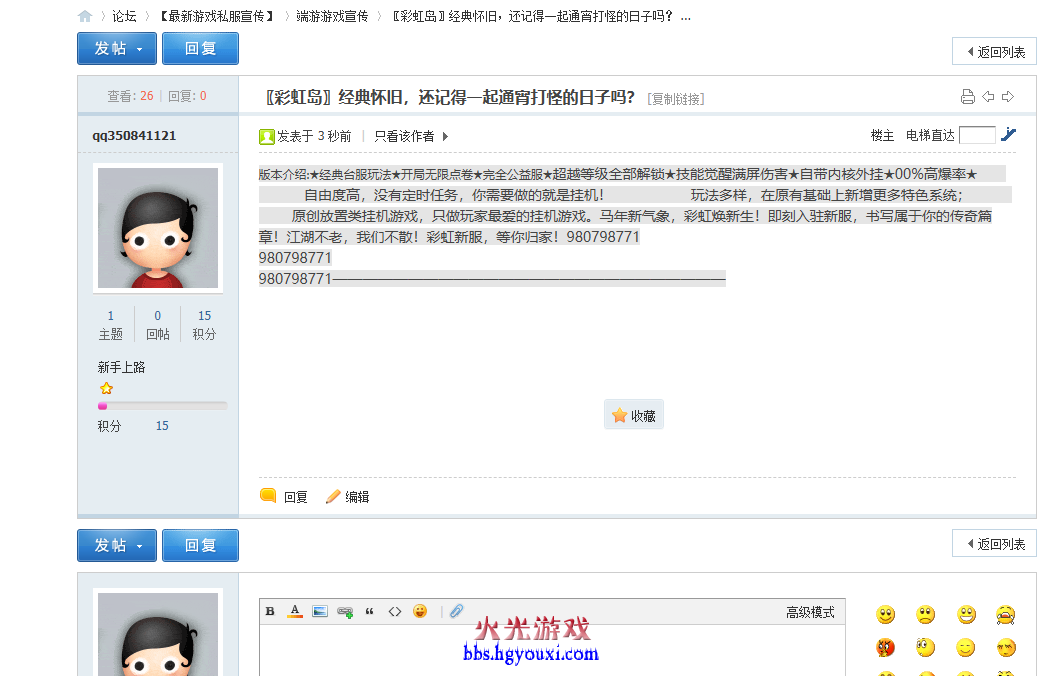This screenshot has height=676, width=1061.
Task: Open 论坛 breadcrumb
Action: tap(124, 16)
